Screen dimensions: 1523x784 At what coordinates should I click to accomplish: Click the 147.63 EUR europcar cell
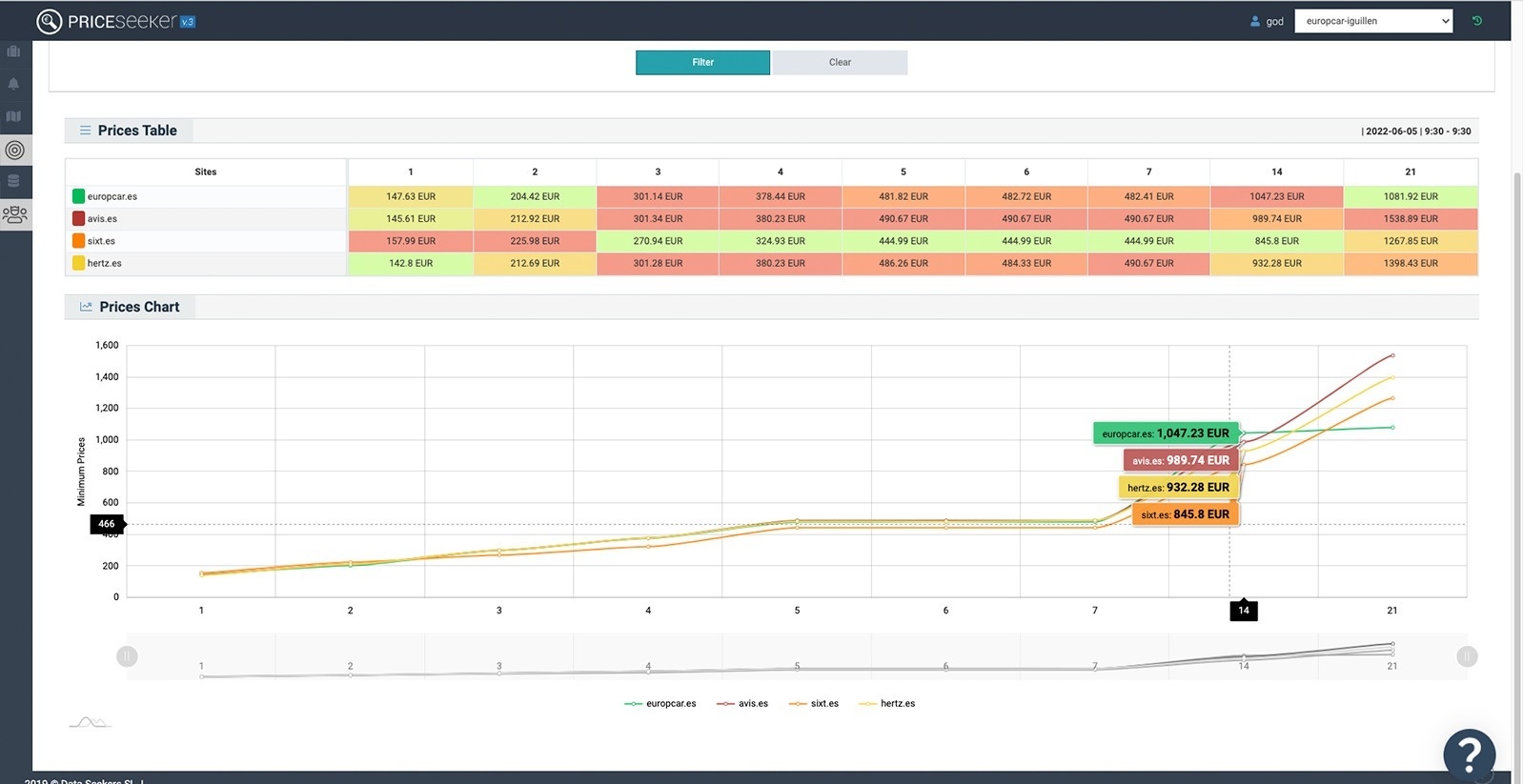(x=411, y=196)
